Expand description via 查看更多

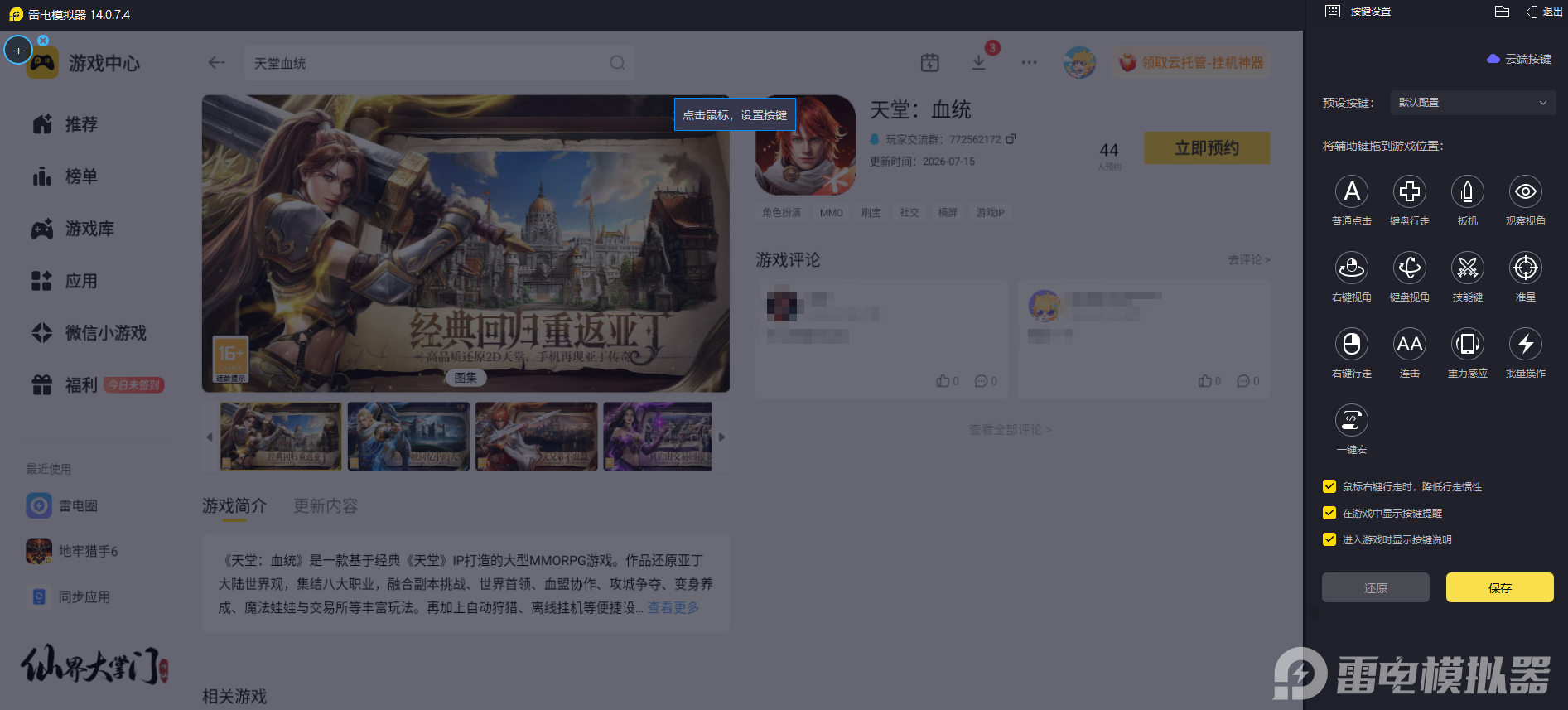click(673, 608)
